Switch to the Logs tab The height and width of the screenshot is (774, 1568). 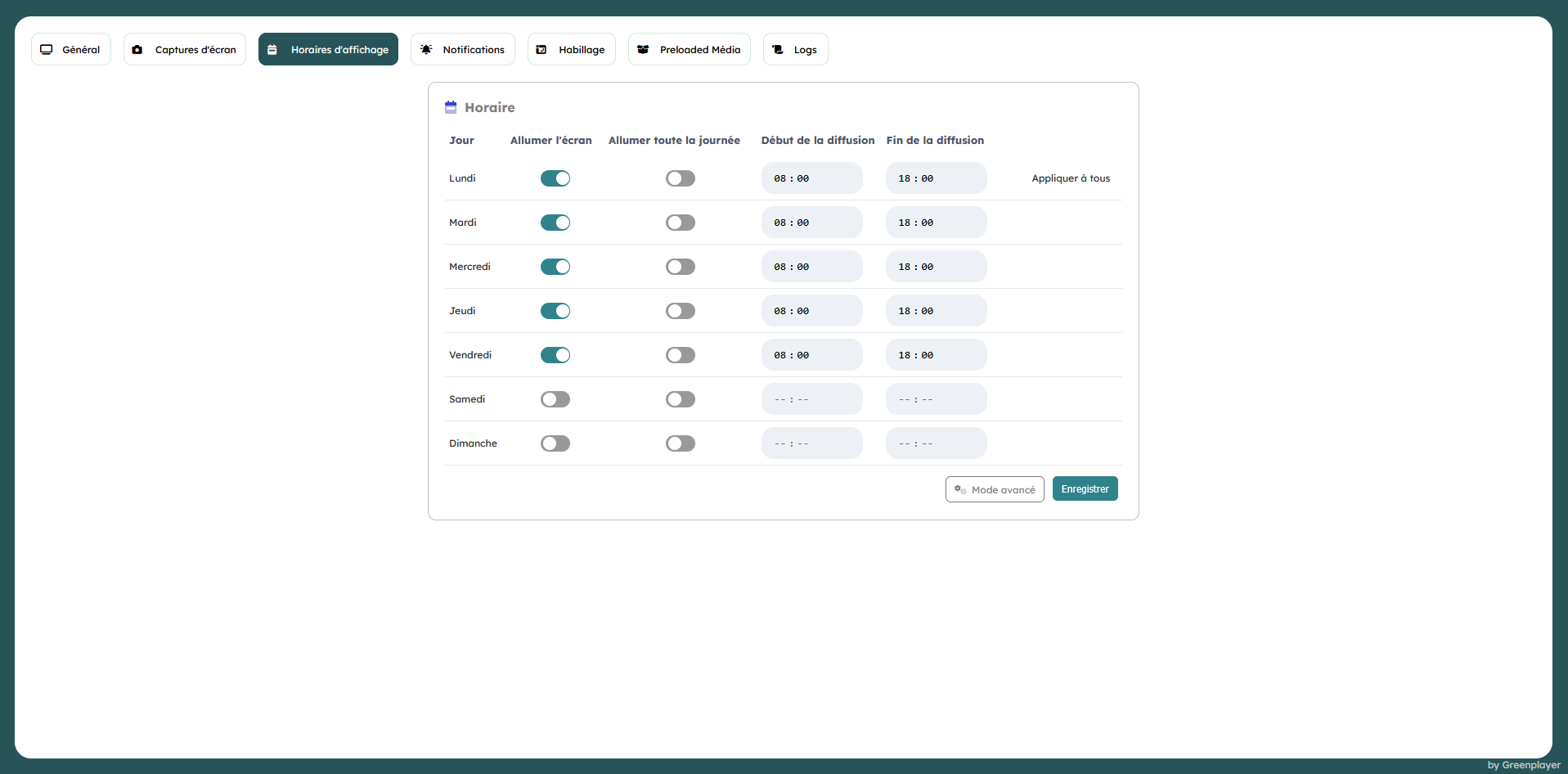(796, 50)
